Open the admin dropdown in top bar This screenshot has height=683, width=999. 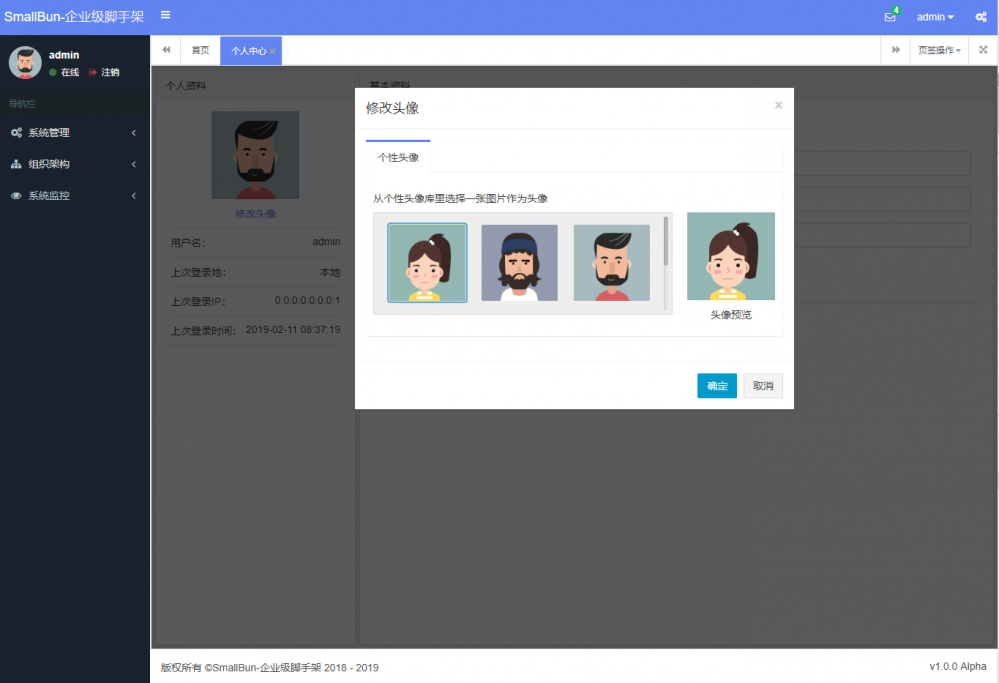point(934,16)
